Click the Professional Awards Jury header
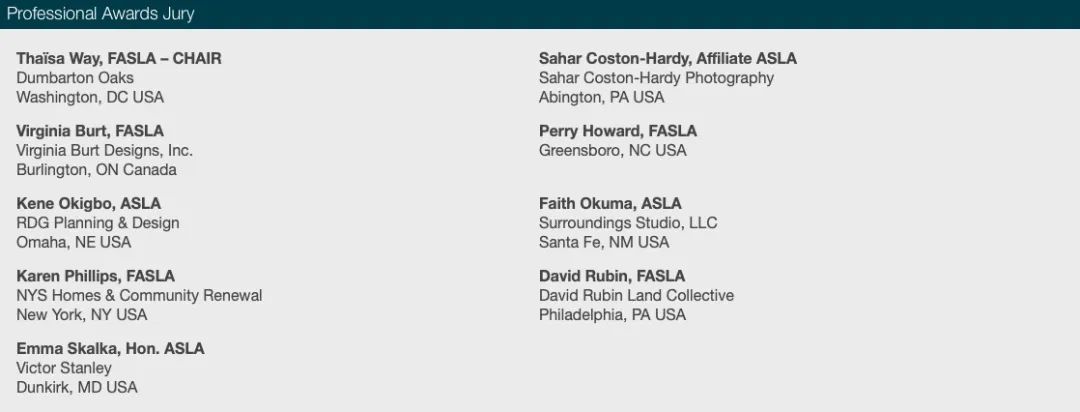Image resolution: width=1080 pixels, height=412 pixels. tap(101, 14)
